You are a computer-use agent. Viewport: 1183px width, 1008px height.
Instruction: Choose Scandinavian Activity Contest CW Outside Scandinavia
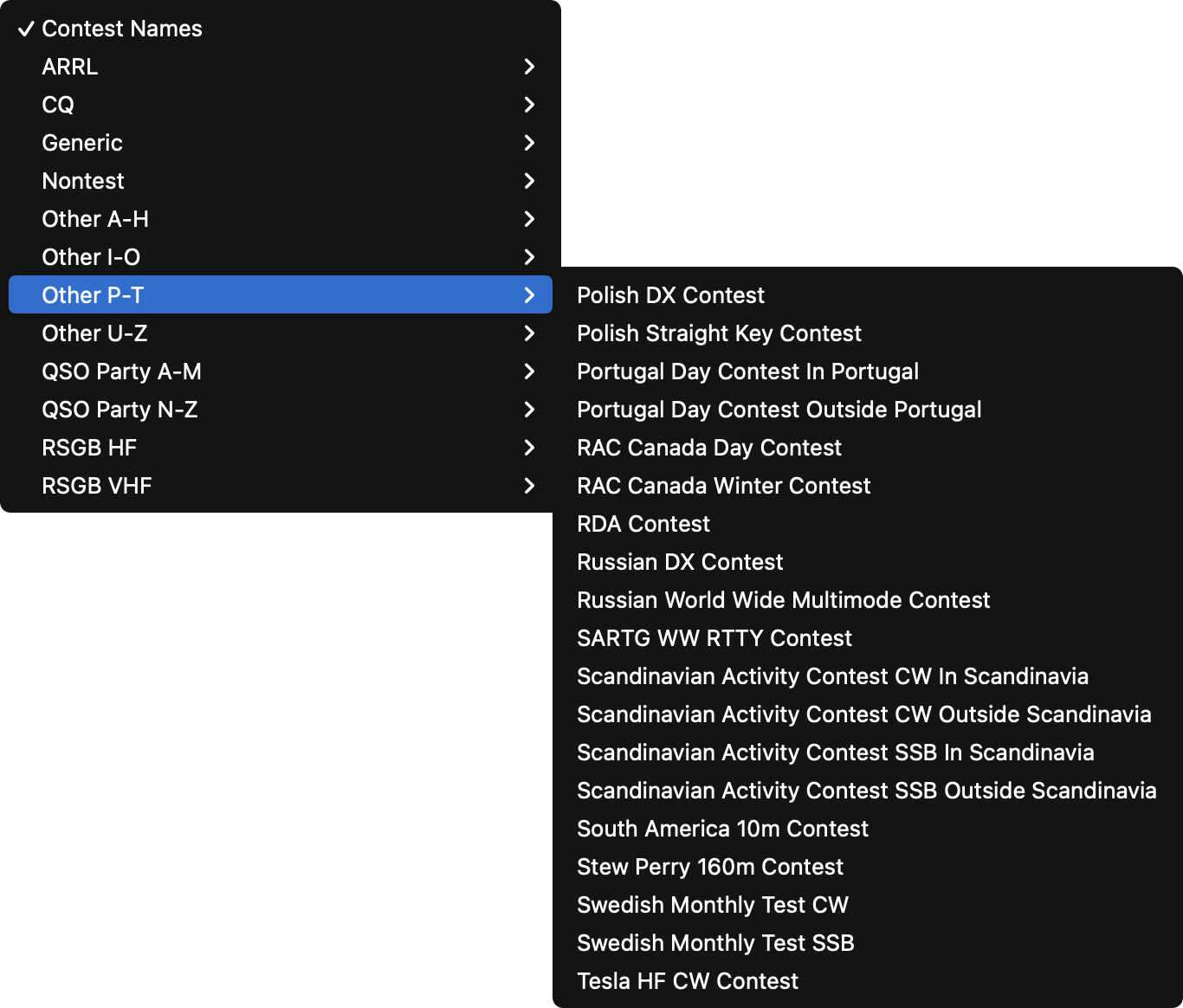(x=868, y=714)
